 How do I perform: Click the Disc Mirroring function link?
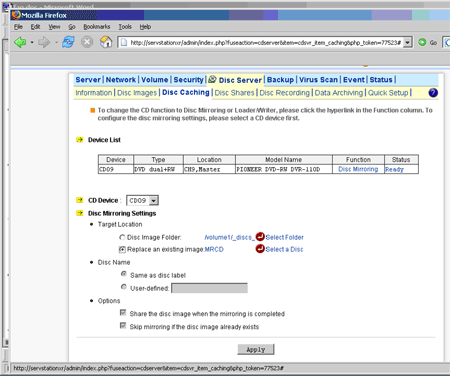358,169
